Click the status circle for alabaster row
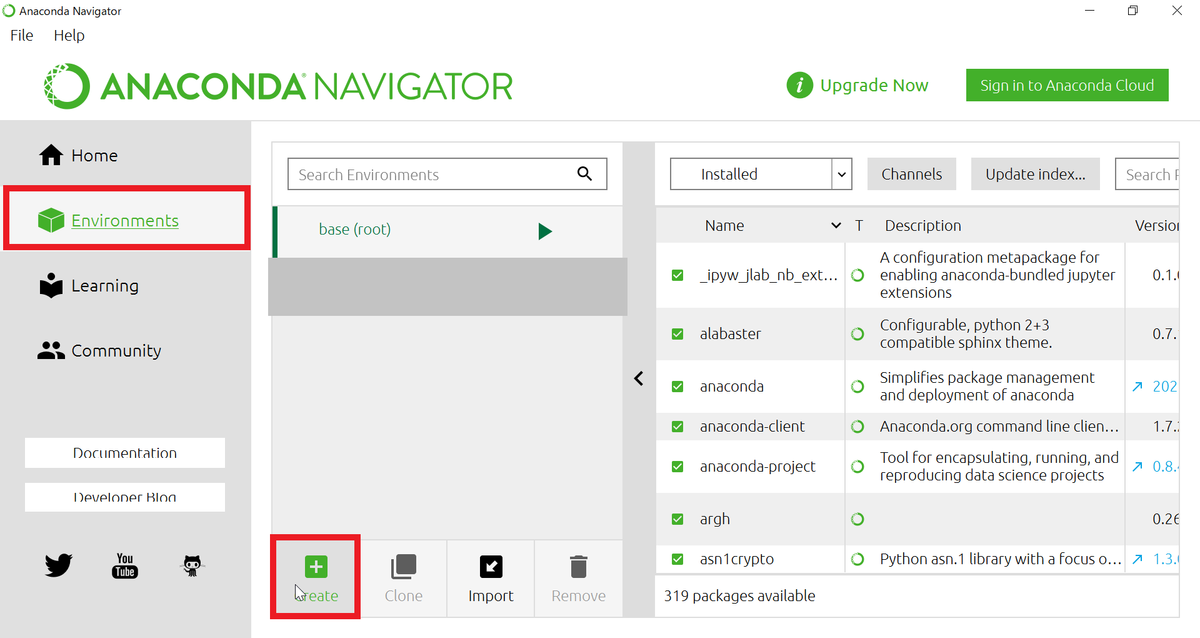Screen dimensions: 1200x638 point(857,334)
